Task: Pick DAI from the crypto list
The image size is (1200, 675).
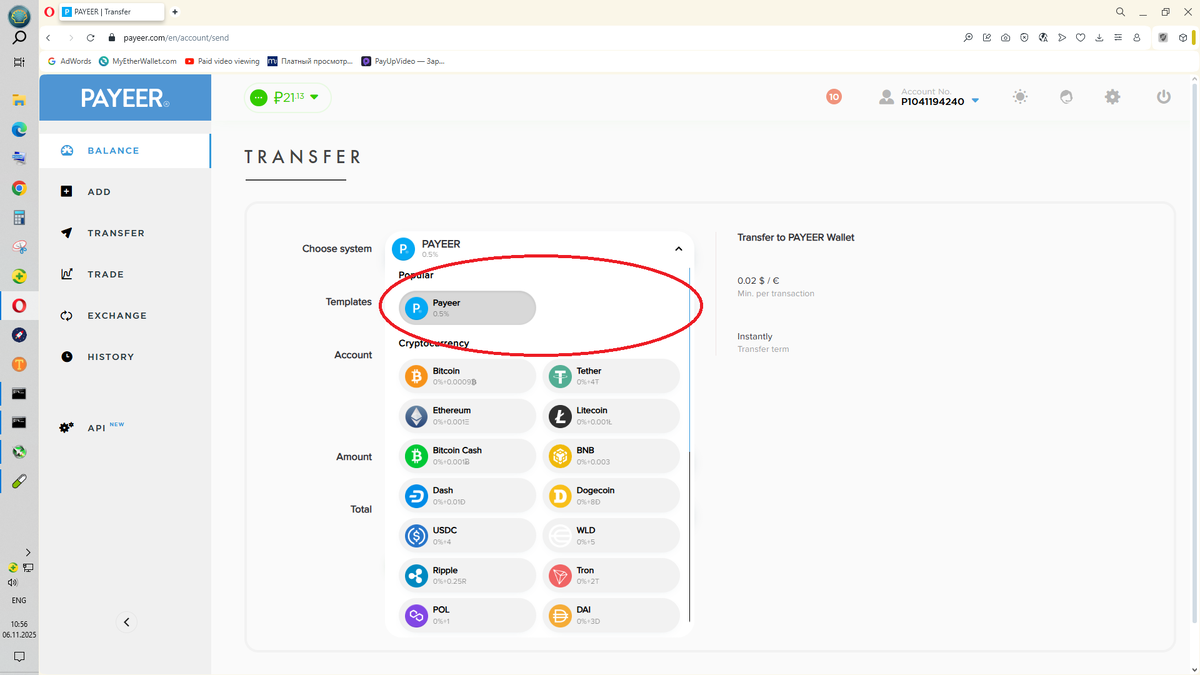Action: [611, 616]
